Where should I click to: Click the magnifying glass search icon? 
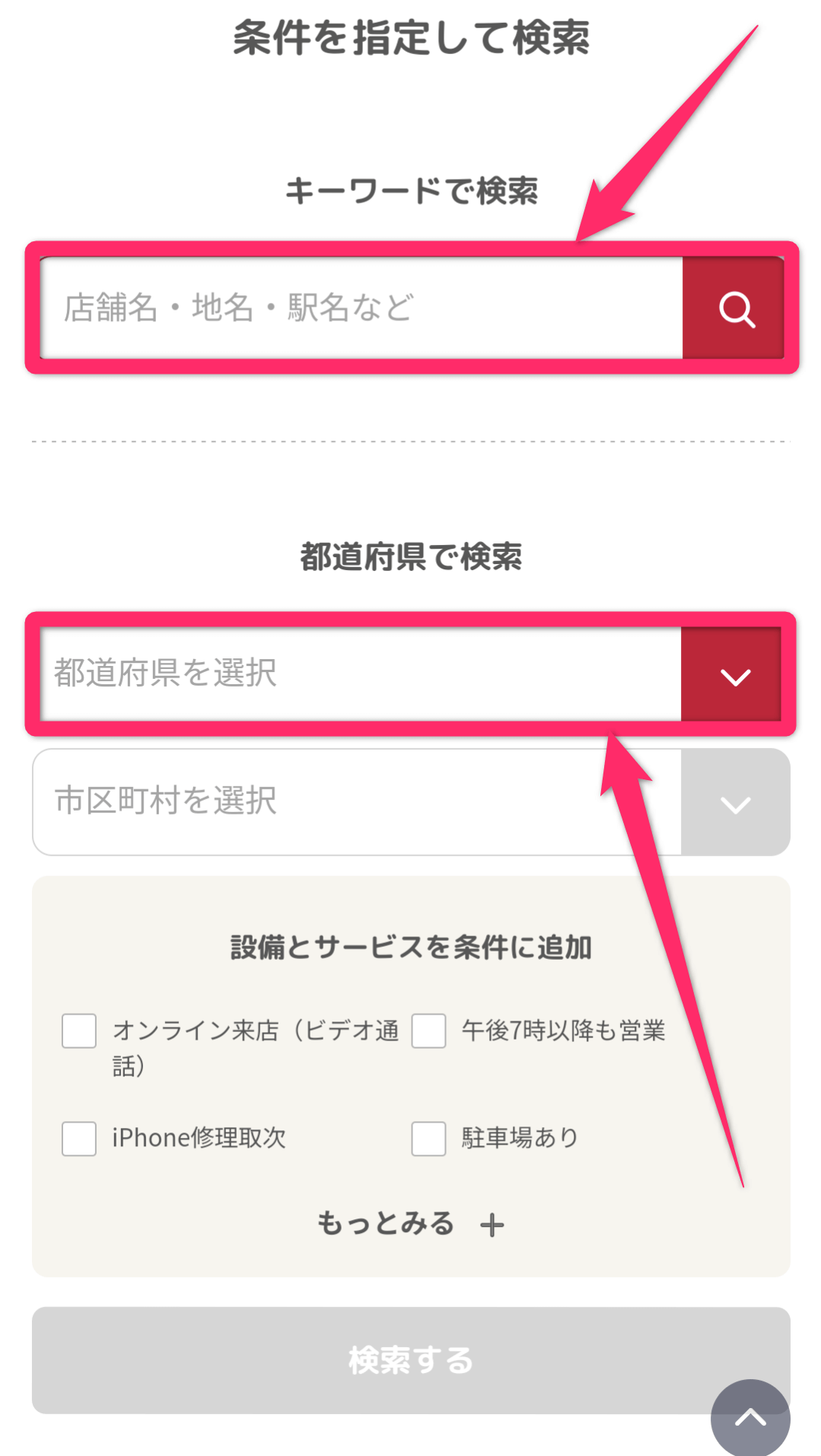pos(736,307)
